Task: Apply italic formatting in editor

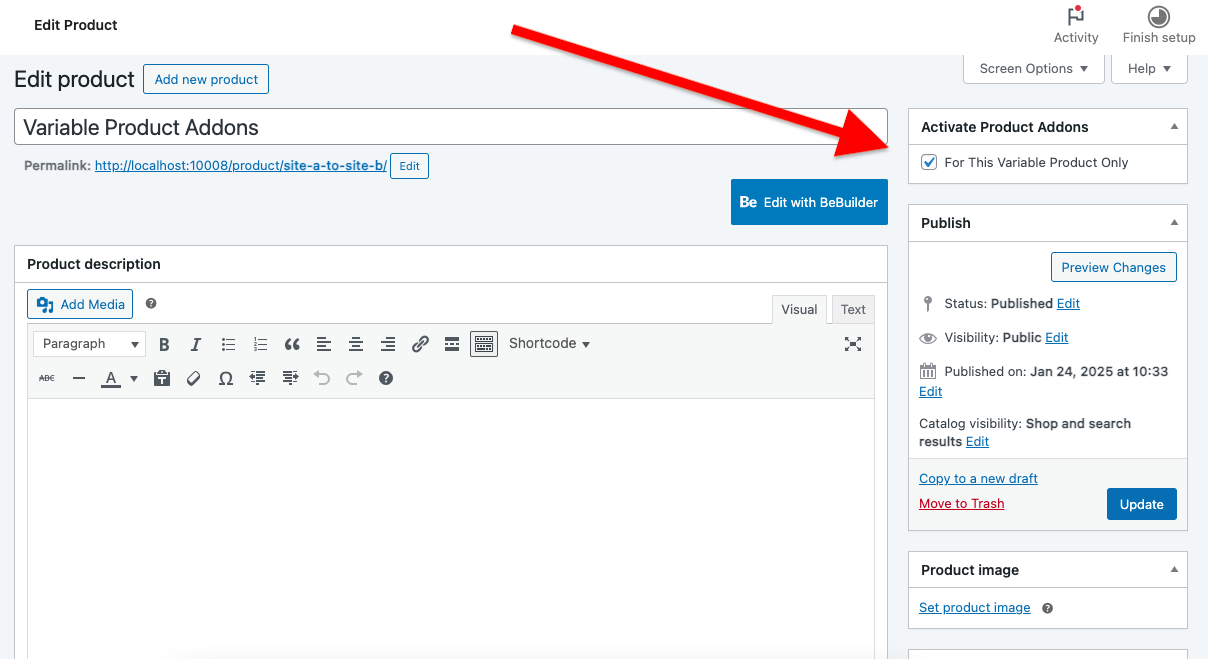Action: (x=196, y=344)
